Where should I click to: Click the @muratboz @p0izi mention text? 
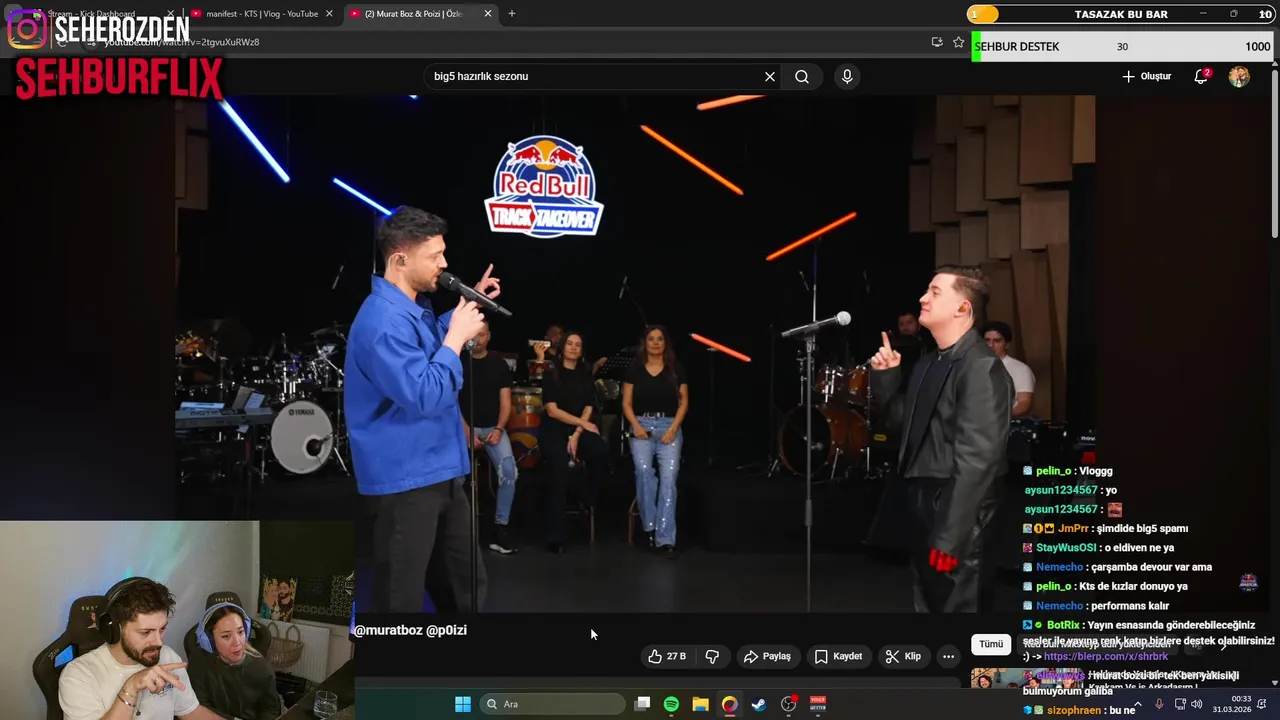(x=410, y=630)
